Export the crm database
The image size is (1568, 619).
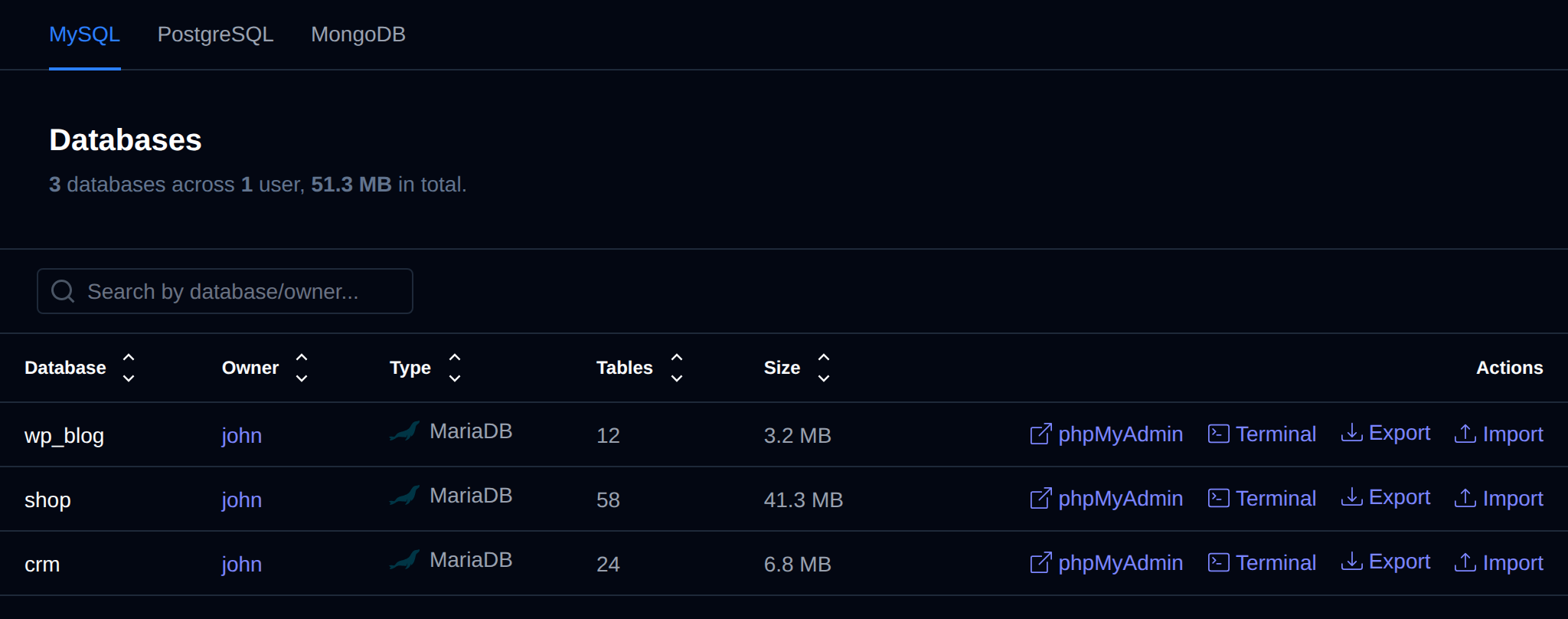coord(1385,562)
